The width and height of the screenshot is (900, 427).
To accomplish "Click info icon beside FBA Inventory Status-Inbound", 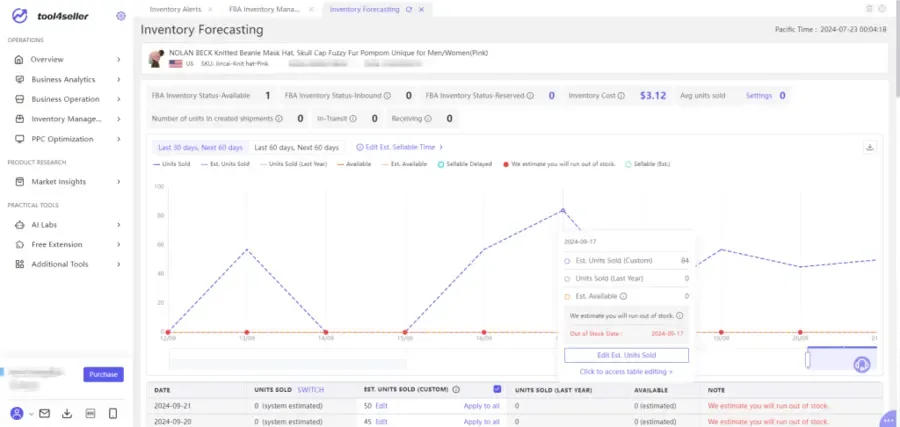I will click(387, 96).
